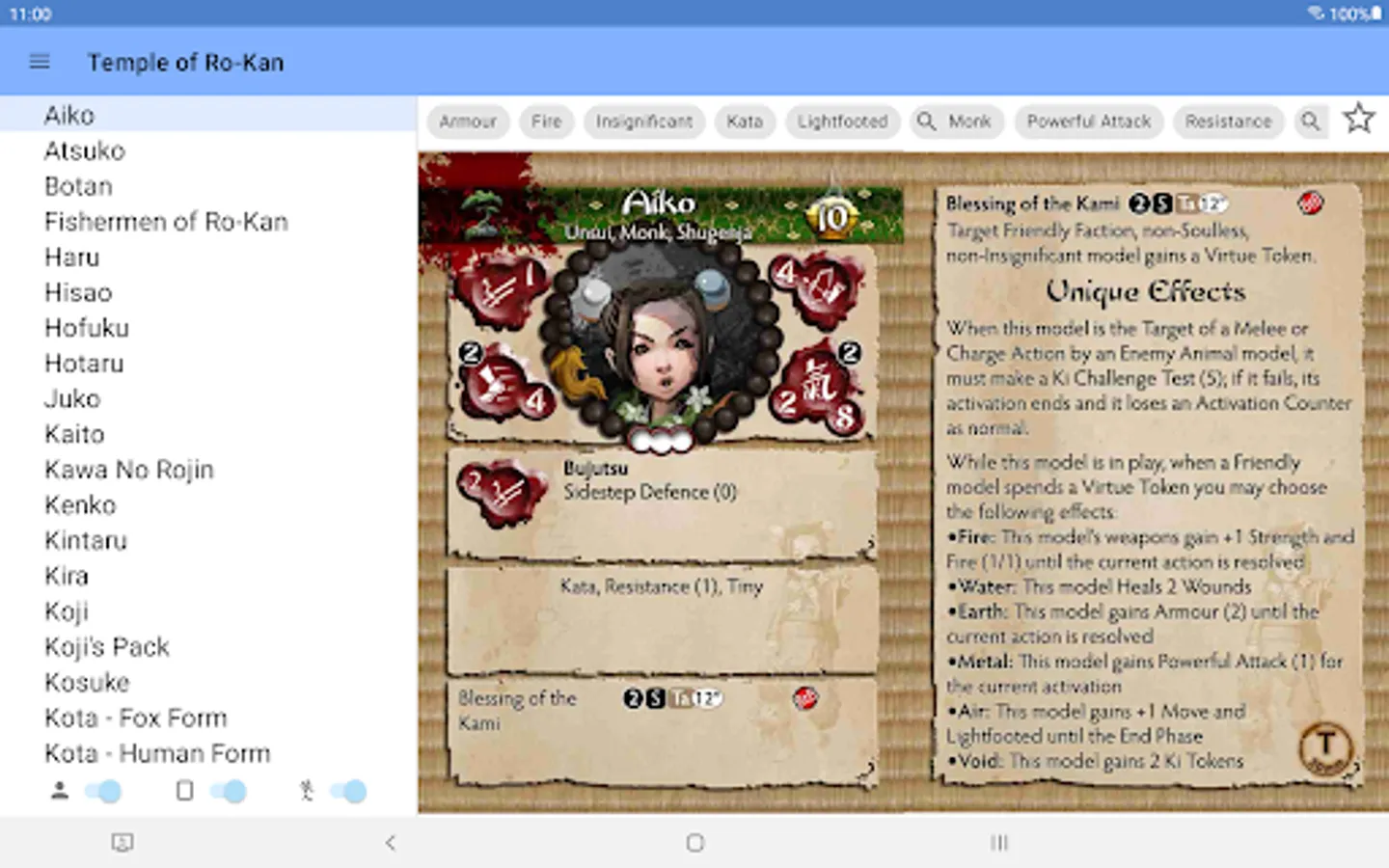Tap the Unique Effects heading
The image size is (1389, 868).
tap(1145, 291)
